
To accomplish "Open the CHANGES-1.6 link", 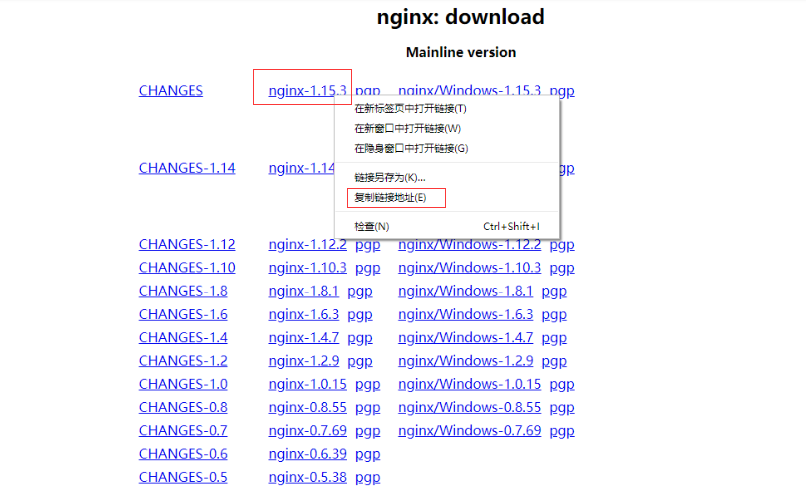I will click(183, 314).
